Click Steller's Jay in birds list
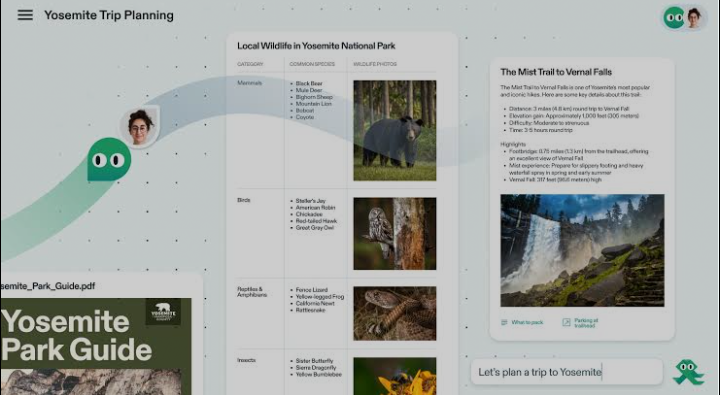The width and height of the screenshot is (720, 395). pos(311,201)
